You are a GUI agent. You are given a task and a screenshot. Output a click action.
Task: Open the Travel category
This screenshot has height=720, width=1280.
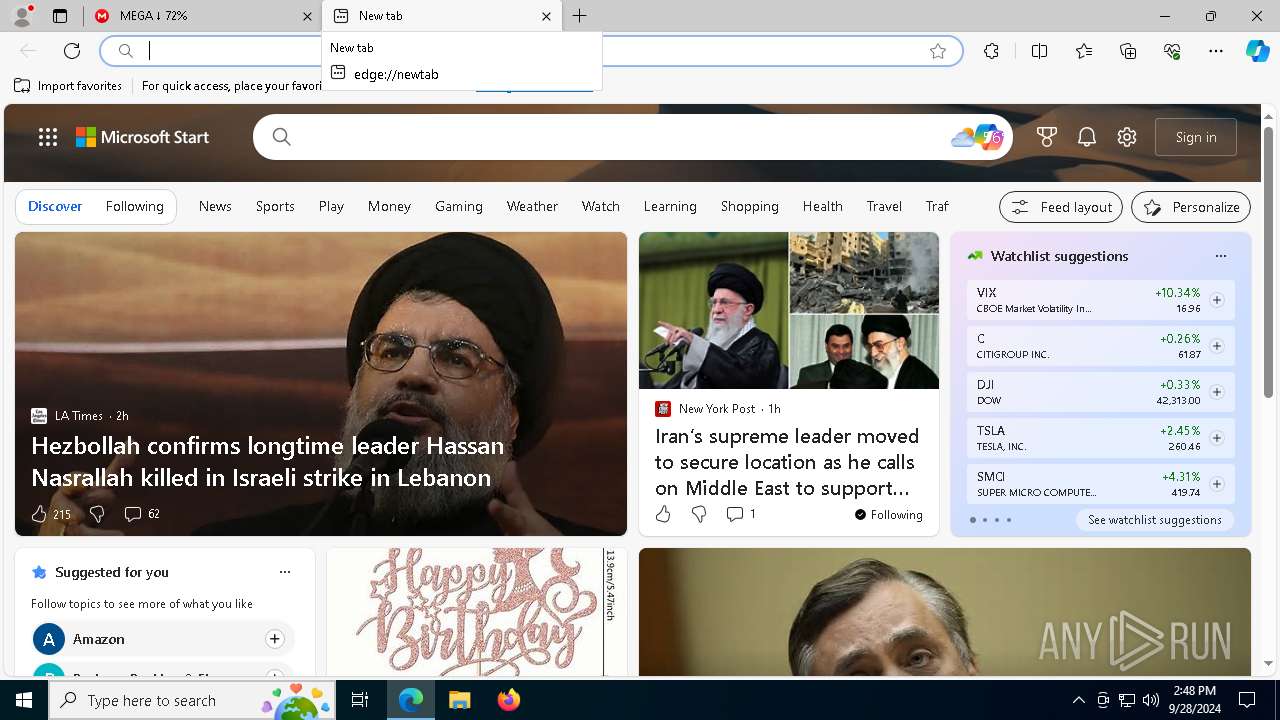coord(884,206)
